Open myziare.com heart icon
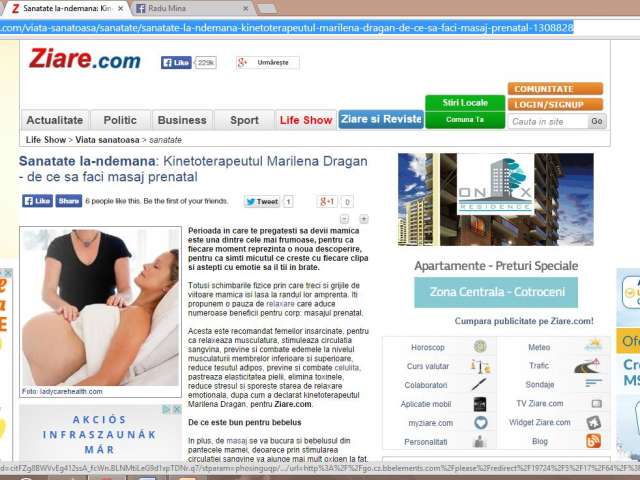640x480 pixels. point(480,422)
